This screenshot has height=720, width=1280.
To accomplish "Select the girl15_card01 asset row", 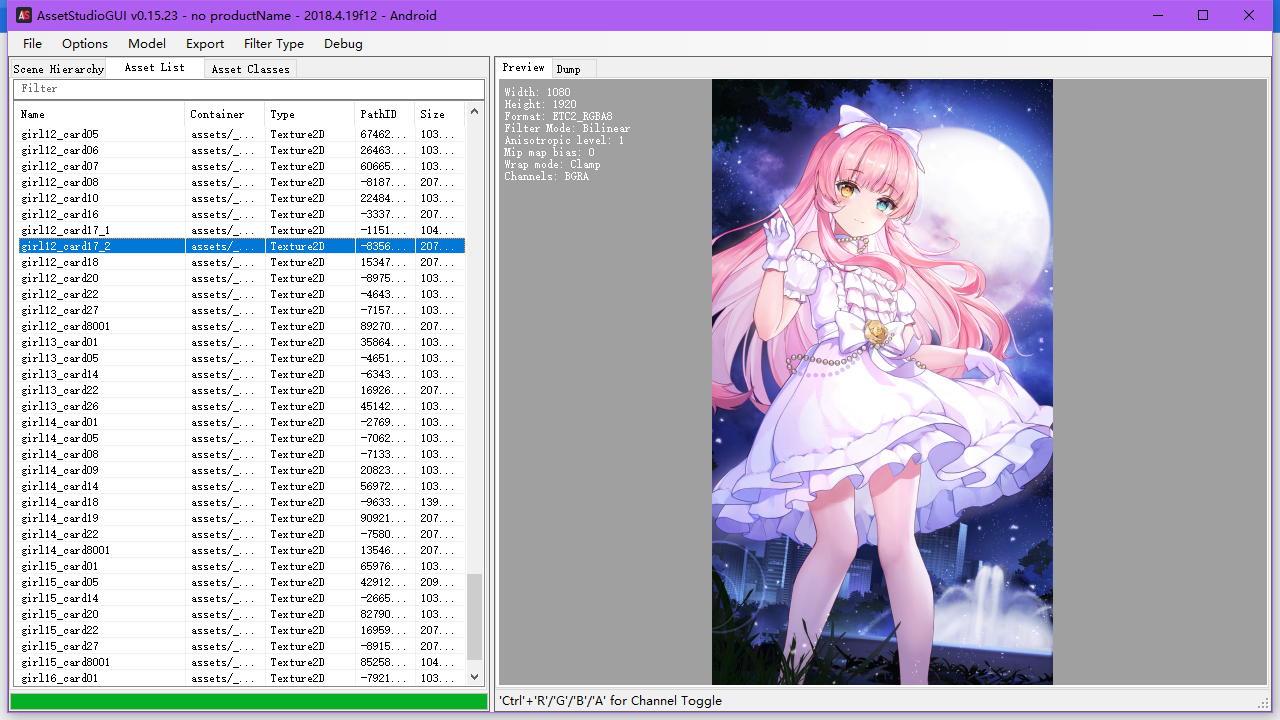I will pos(240,566).
